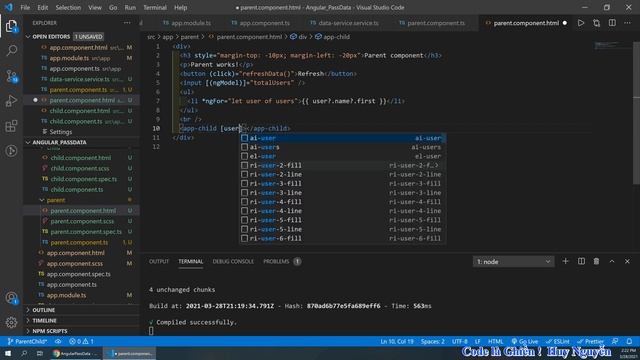640x360 pixels.
Task: Click the errors and warnings indicator in the status bar
Action: pyautogui.click(x=81, y=341)
